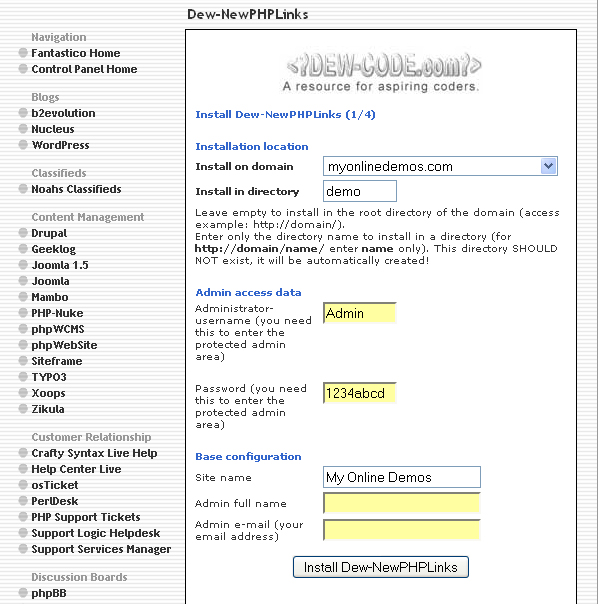Open TYPO3 script page
This screenshot has height=604, width=598.
click(49, 377)
